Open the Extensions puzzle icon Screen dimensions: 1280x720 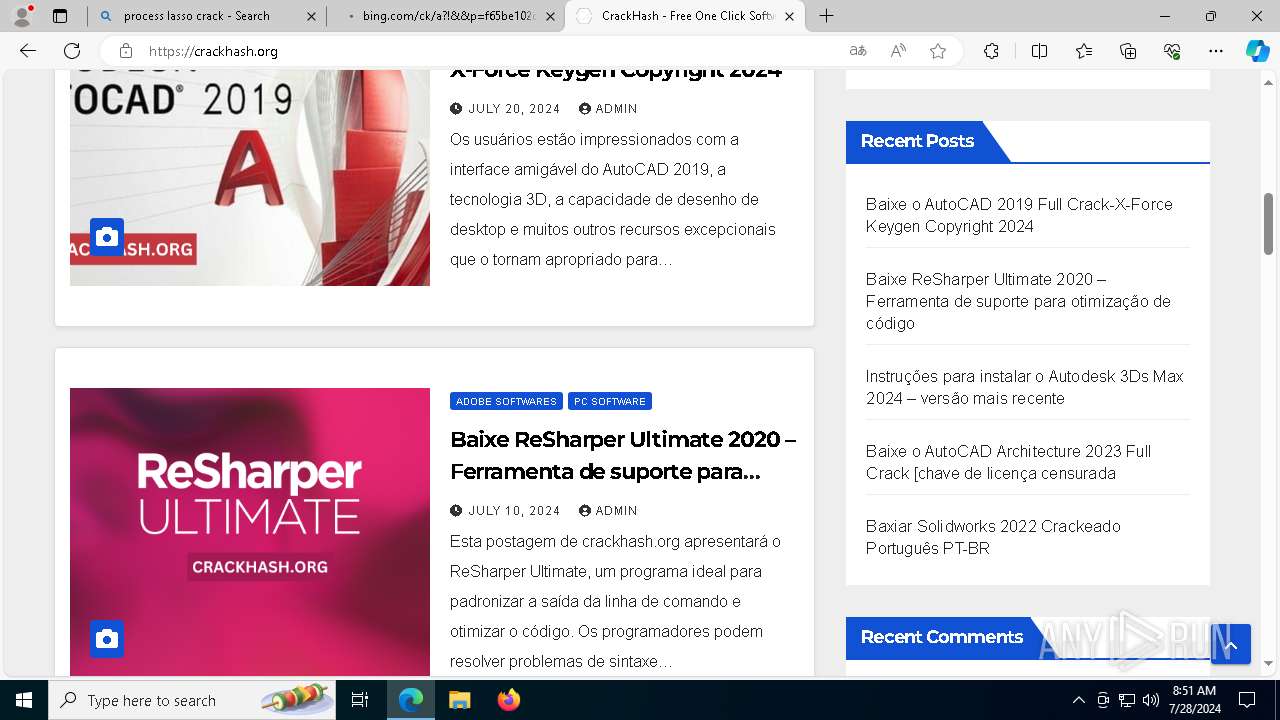[x=991, y=51]
